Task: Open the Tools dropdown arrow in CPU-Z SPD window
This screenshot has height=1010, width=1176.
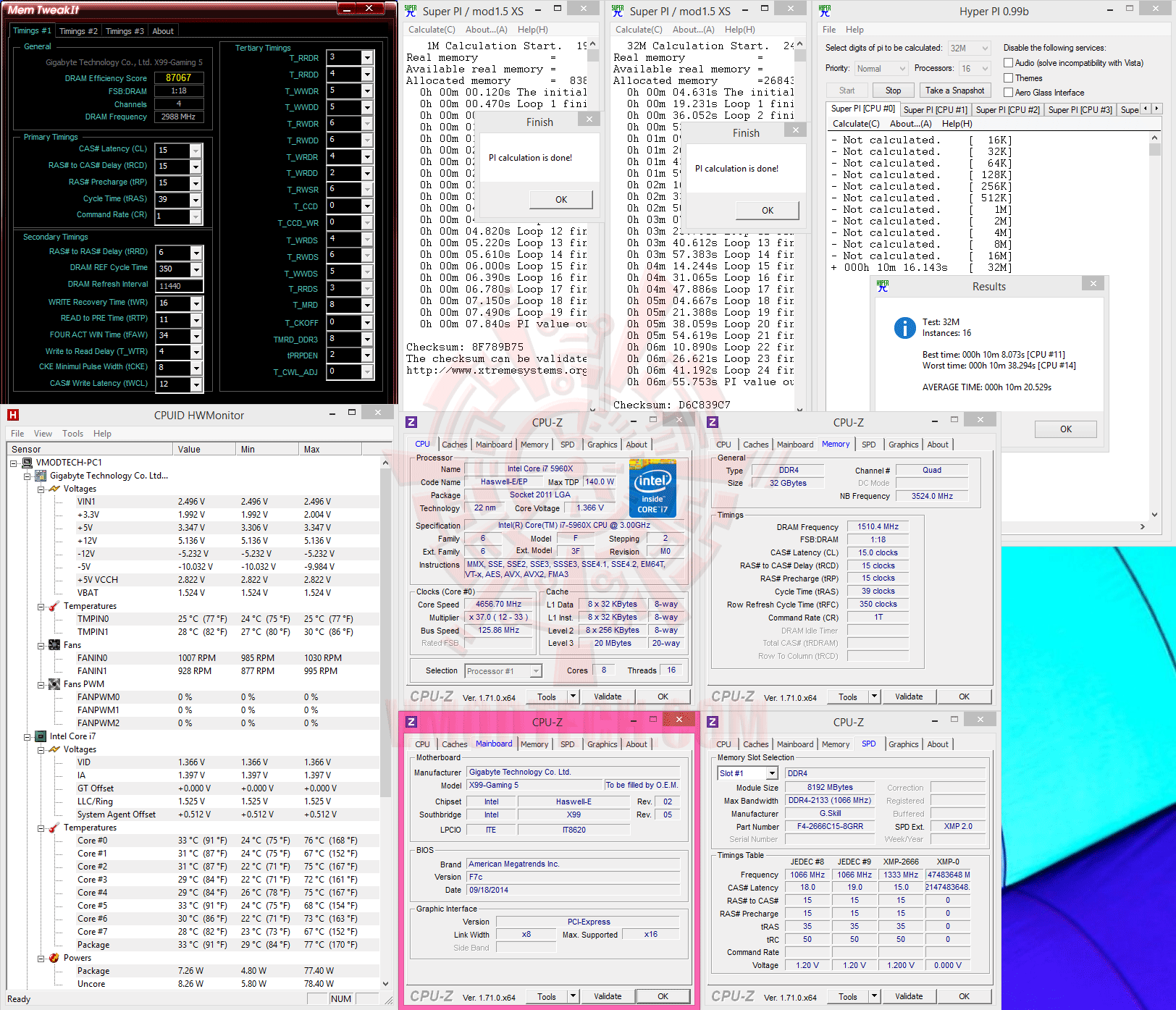Action: tap(875, 996)
